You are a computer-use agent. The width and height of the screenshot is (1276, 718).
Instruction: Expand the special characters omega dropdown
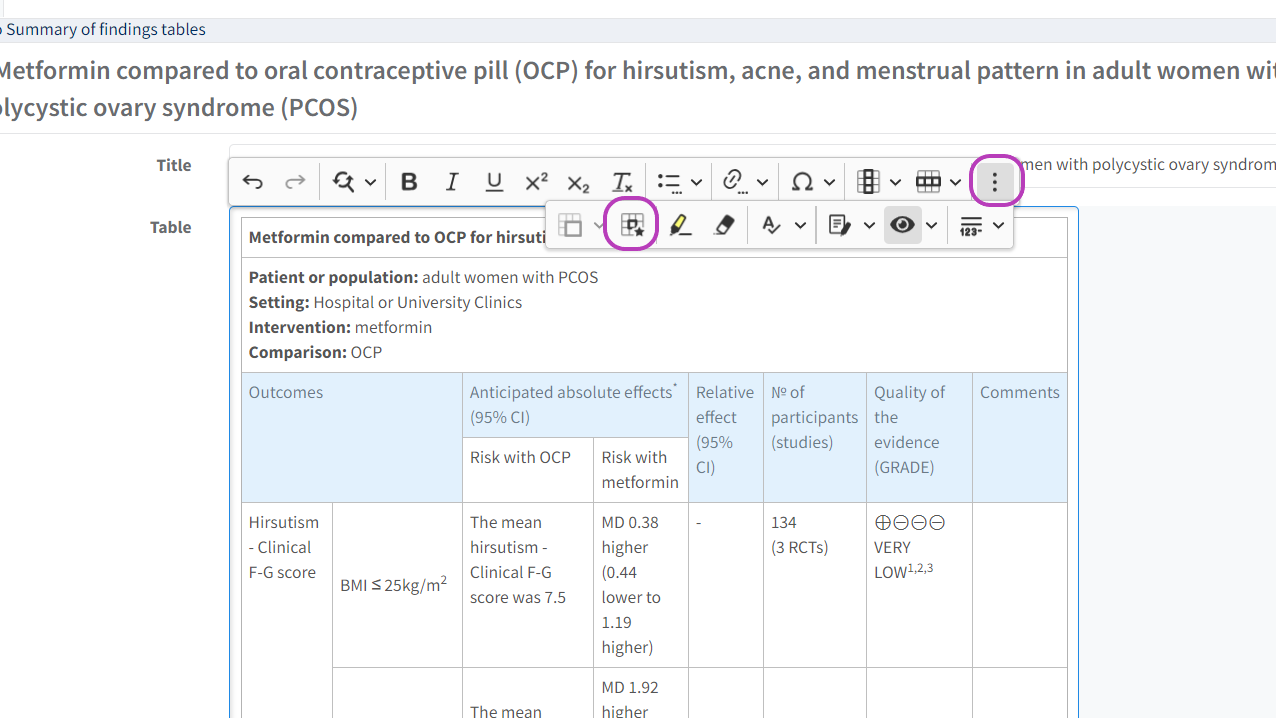[x=829, y=182]
